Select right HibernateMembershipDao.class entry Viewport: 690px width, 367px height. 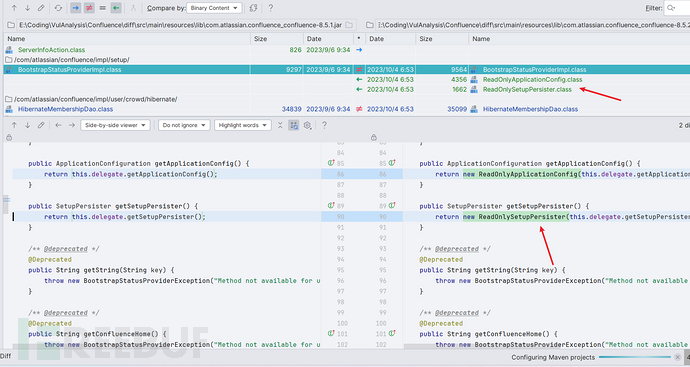pos(530,109)
